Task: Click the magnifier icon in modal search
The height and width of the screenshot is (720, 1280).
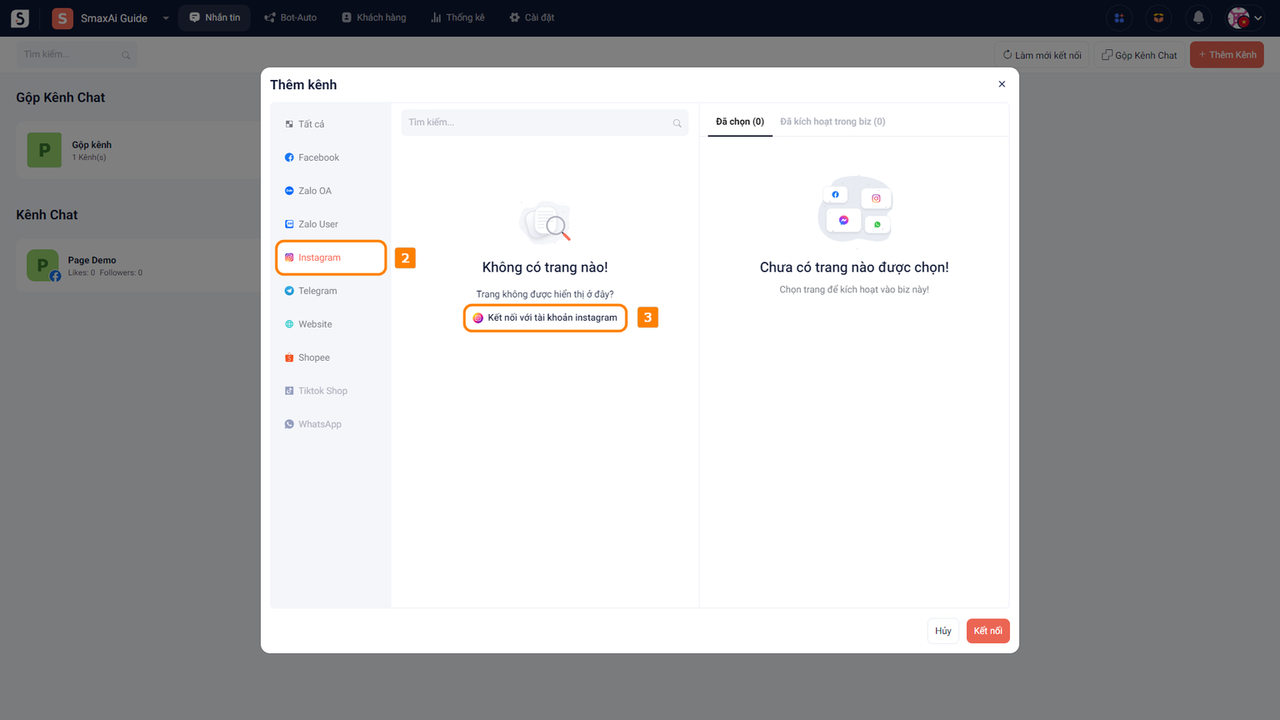Action: (x=677, y=123)
